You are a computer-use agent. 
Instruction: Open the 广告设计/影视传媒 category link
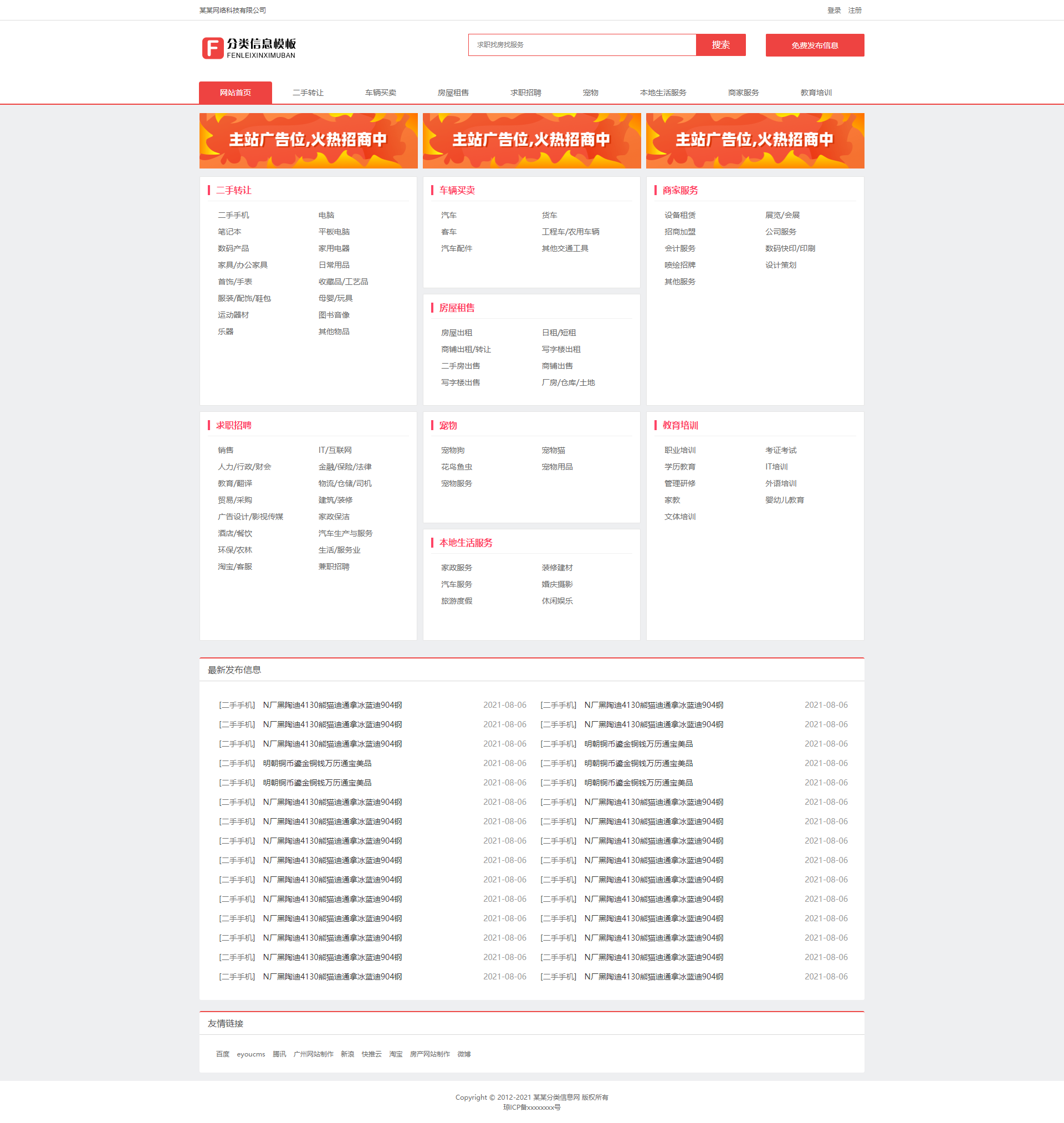(x=250, y=516)
